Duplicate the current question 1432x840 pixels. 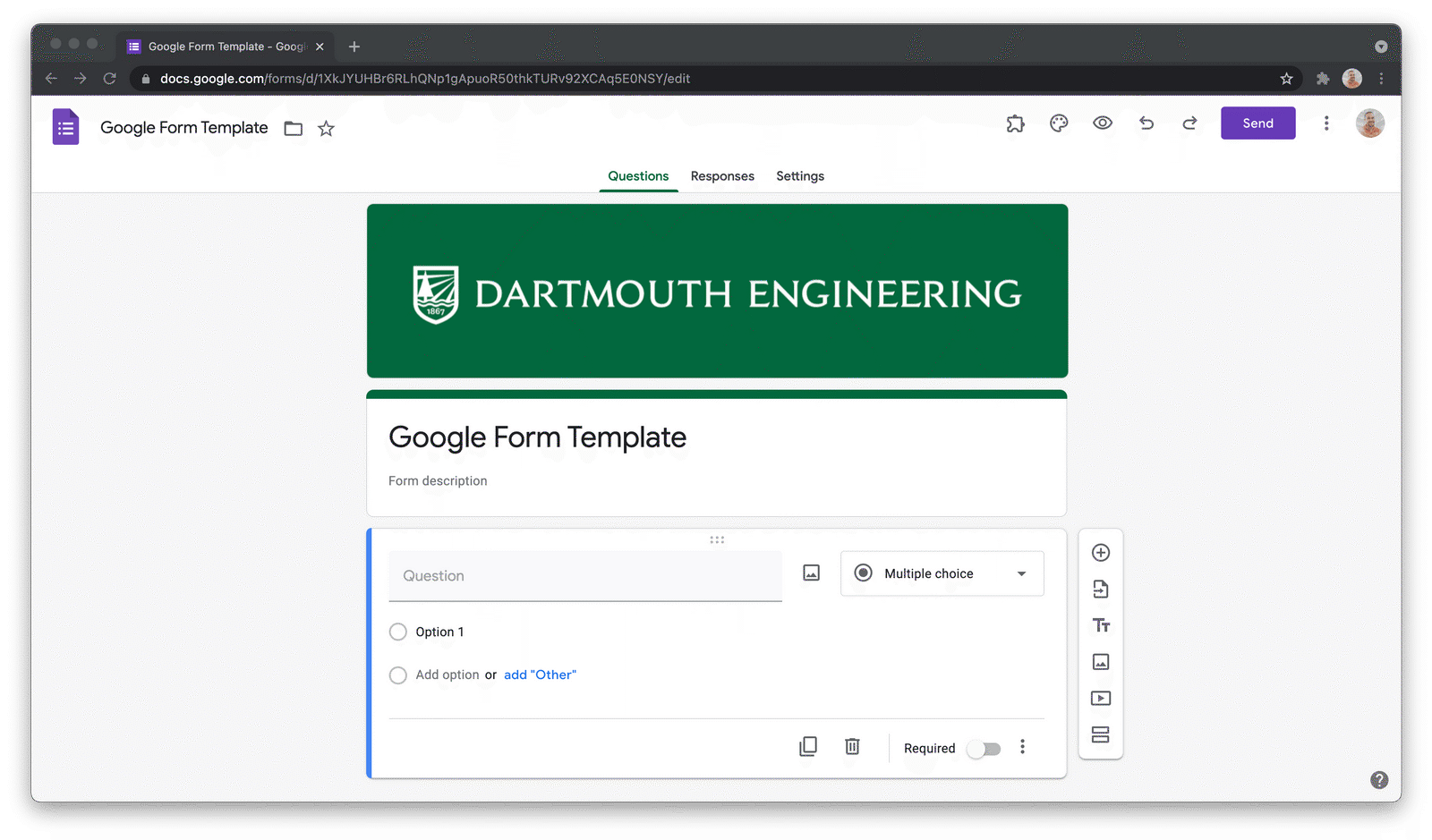click(808, 746)
